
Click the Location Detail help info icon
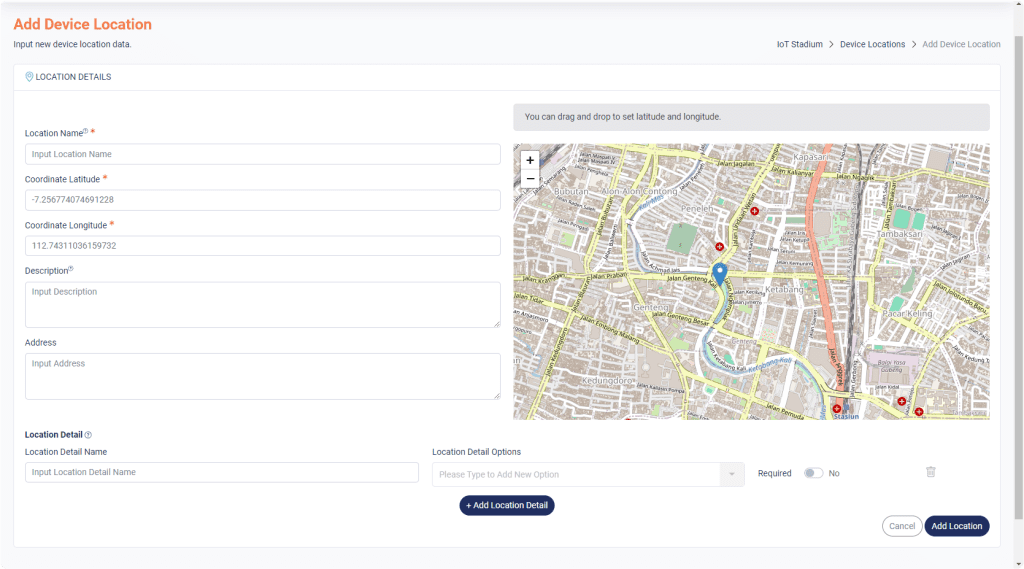pyautogui.click(x=88, y=435)
